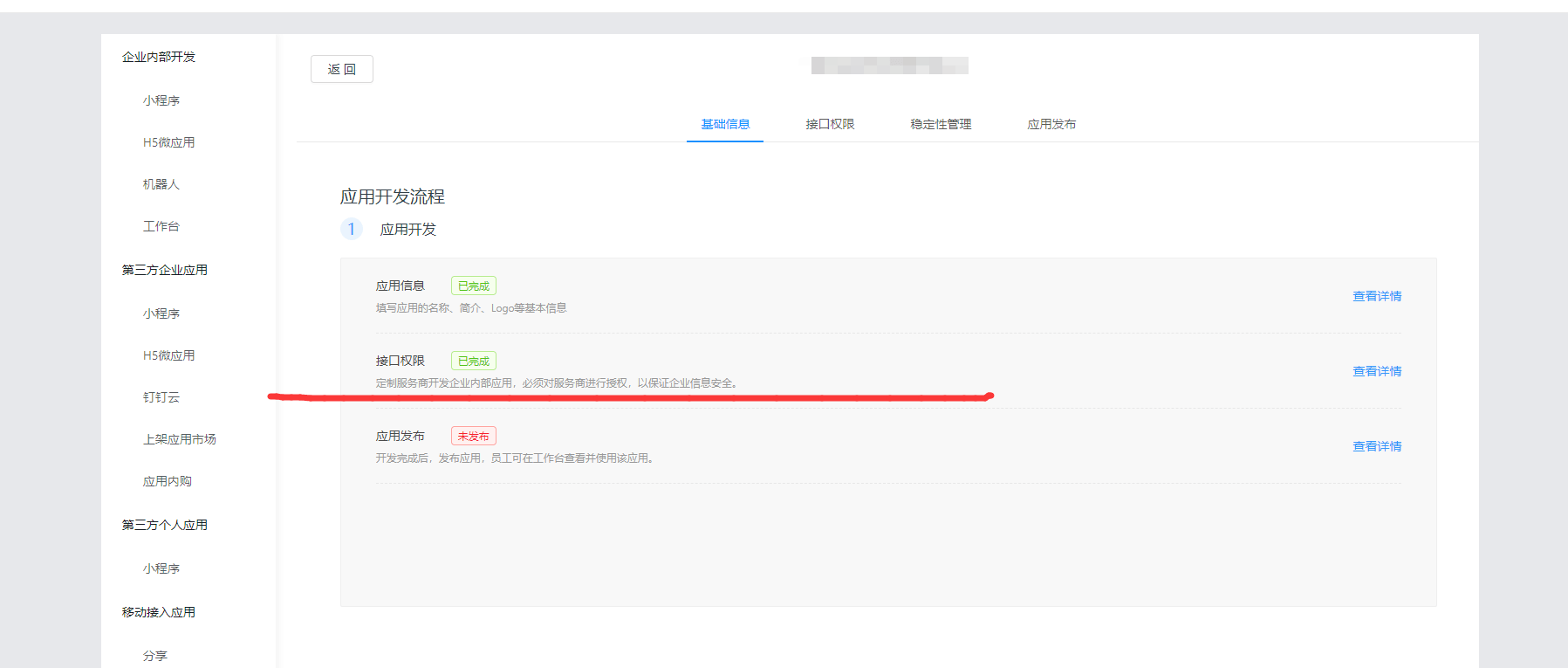Go to the 应用发布 tab at top

(x=1051, y=124)
